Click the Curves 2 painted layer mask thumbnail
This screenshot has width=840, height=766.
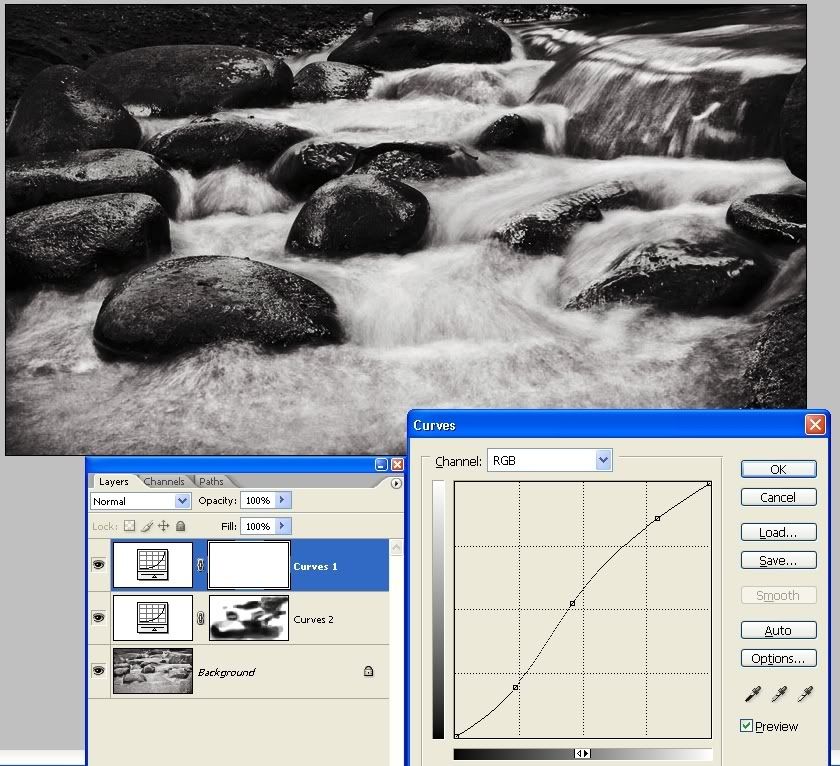(x=249, y=618)
